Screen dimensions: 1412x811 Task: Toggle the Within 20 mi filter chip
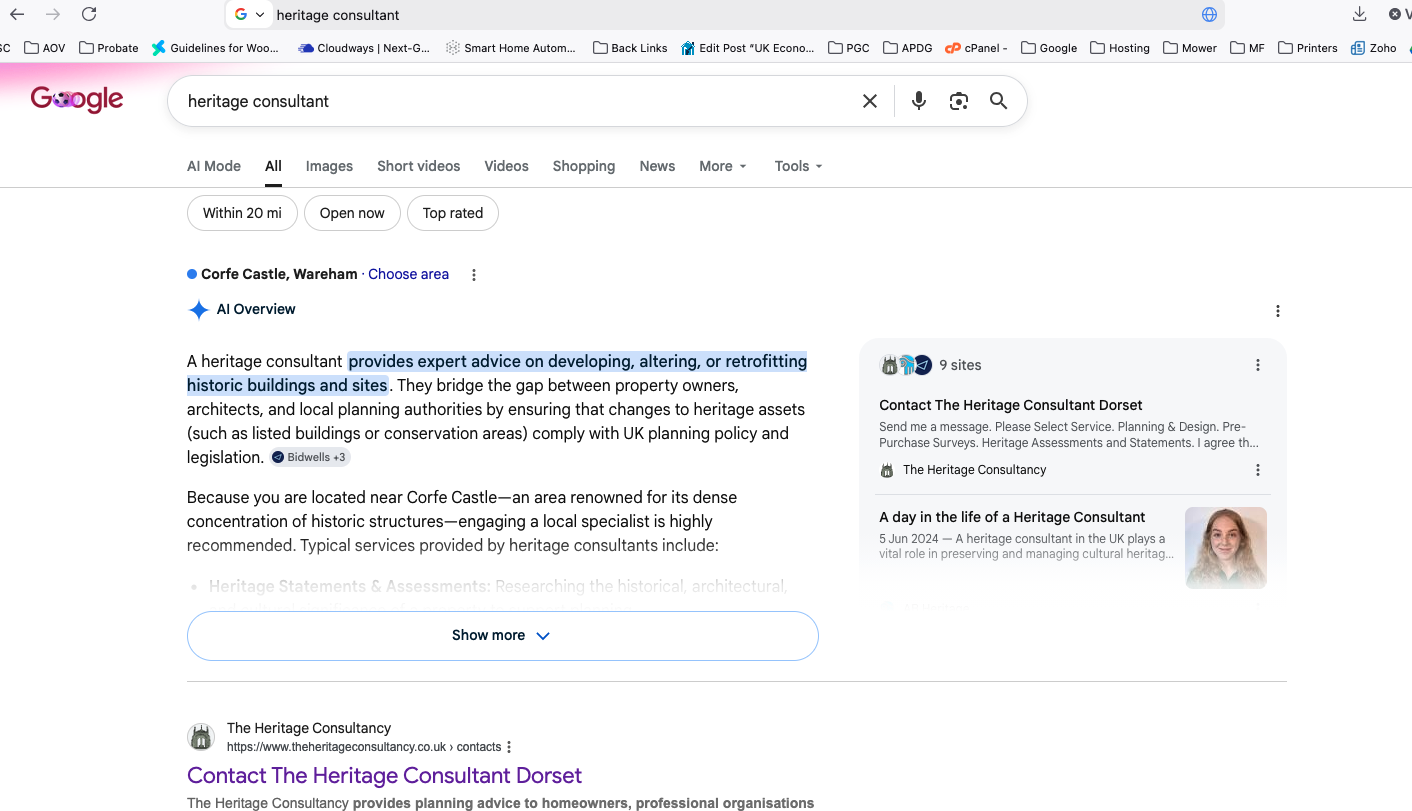pyautogui.click(x=242, y=213)
